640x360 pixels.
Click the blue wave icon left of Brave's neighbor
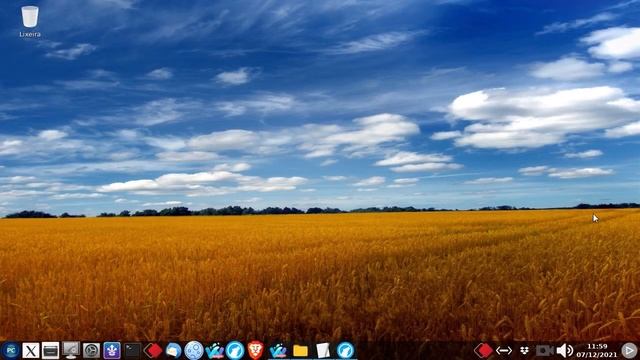pos(215,350)
